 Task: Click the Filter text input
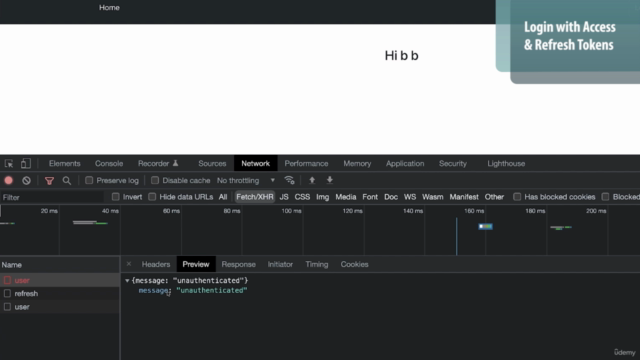[x=52, y=197]
